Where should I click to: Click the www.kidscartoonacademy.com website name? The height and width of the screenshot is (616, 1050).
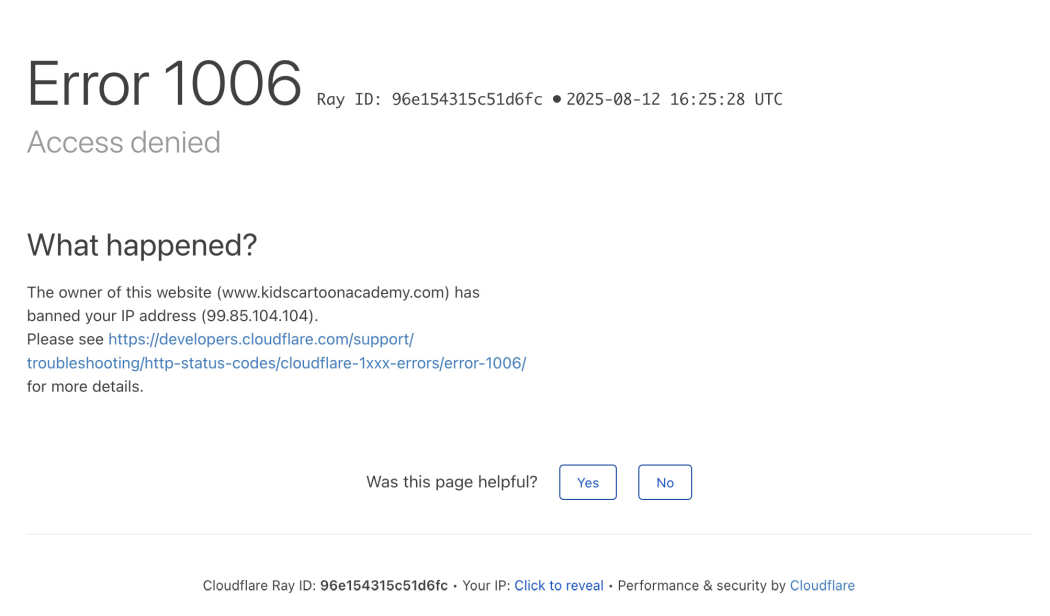pos(334,293)
